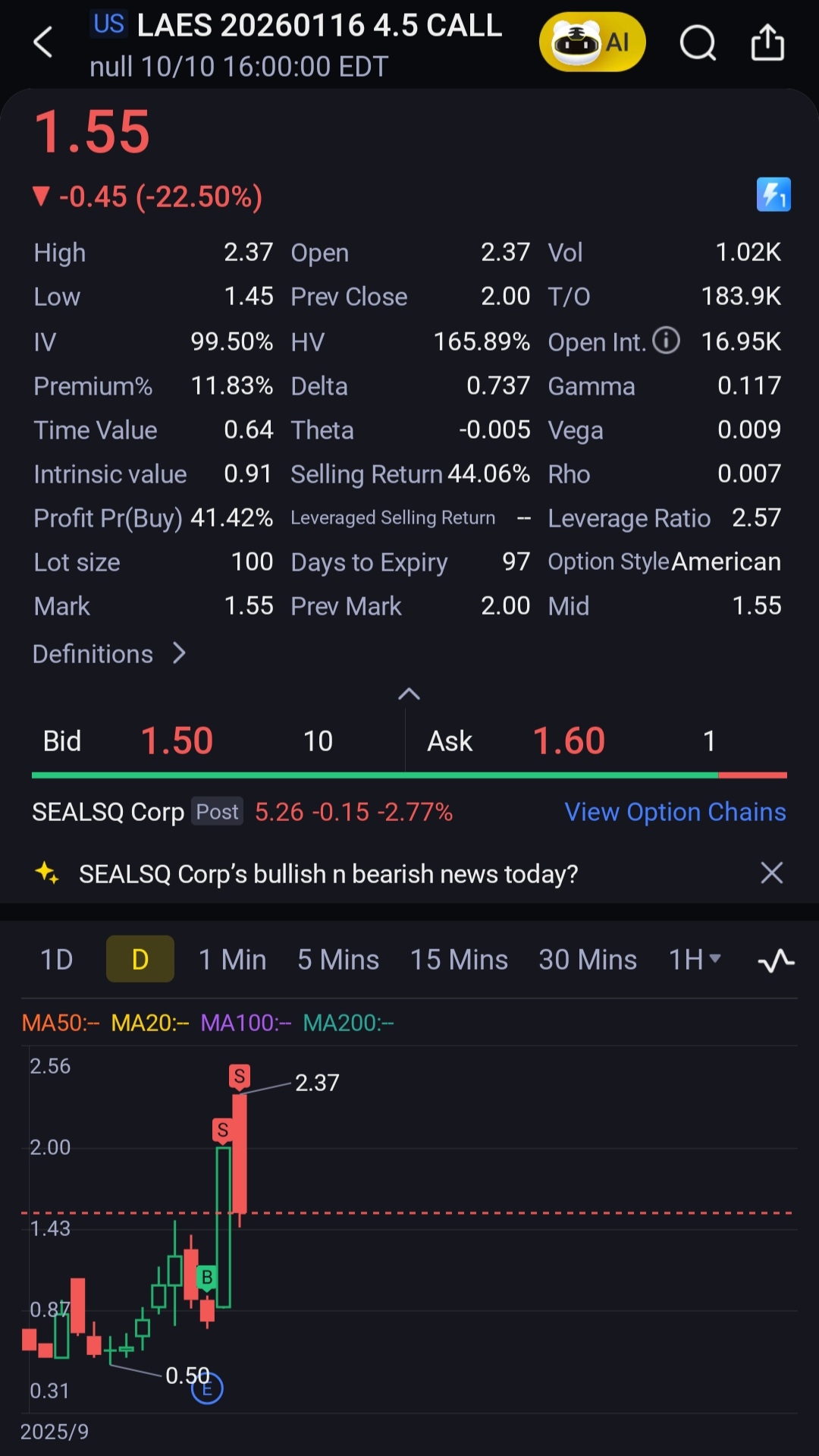Tap the share icon
This screenshot has width=819, height=1456.
tap(767, 42)
